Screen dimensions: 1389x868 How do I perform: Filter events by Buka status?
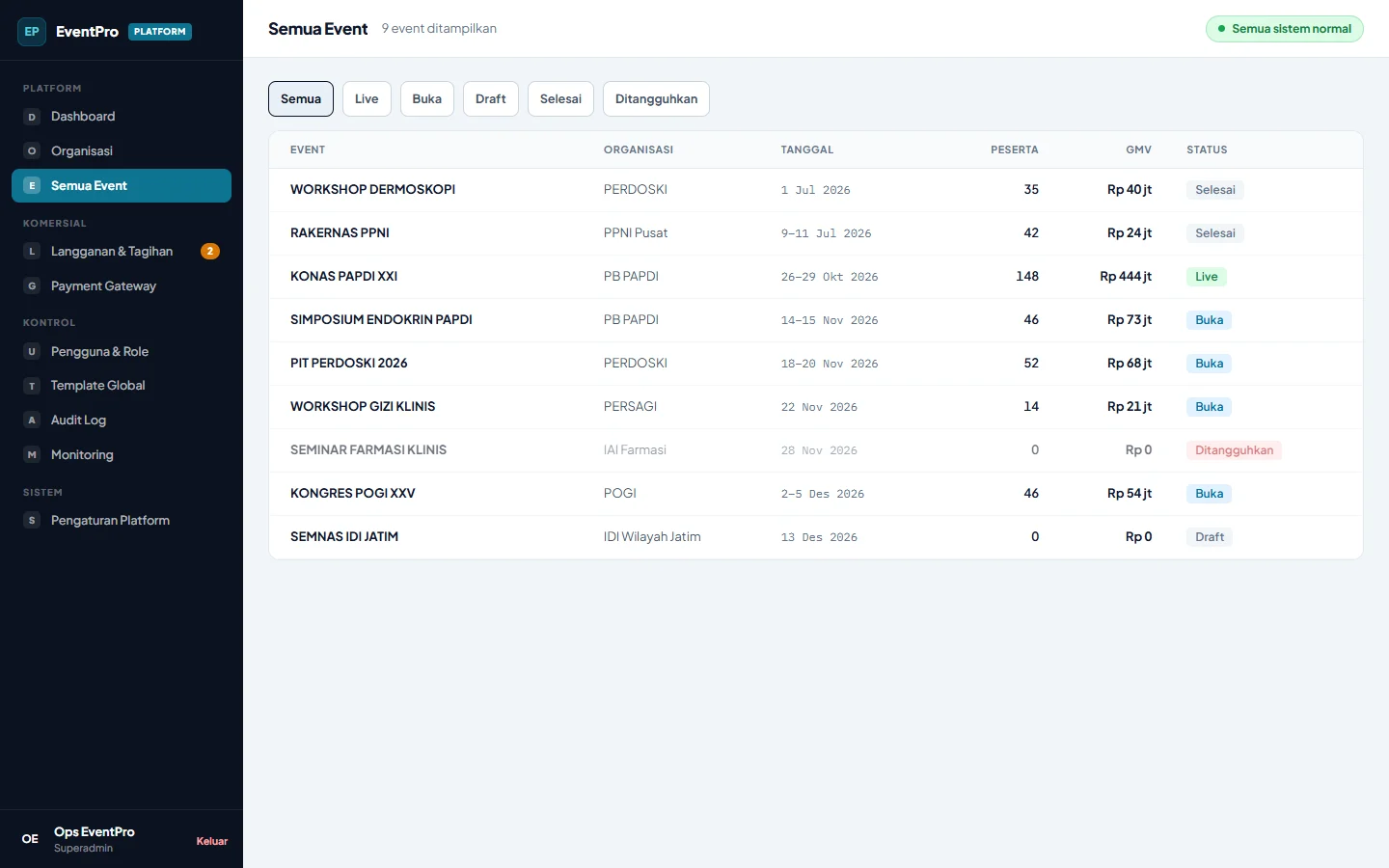click(427, 99)
